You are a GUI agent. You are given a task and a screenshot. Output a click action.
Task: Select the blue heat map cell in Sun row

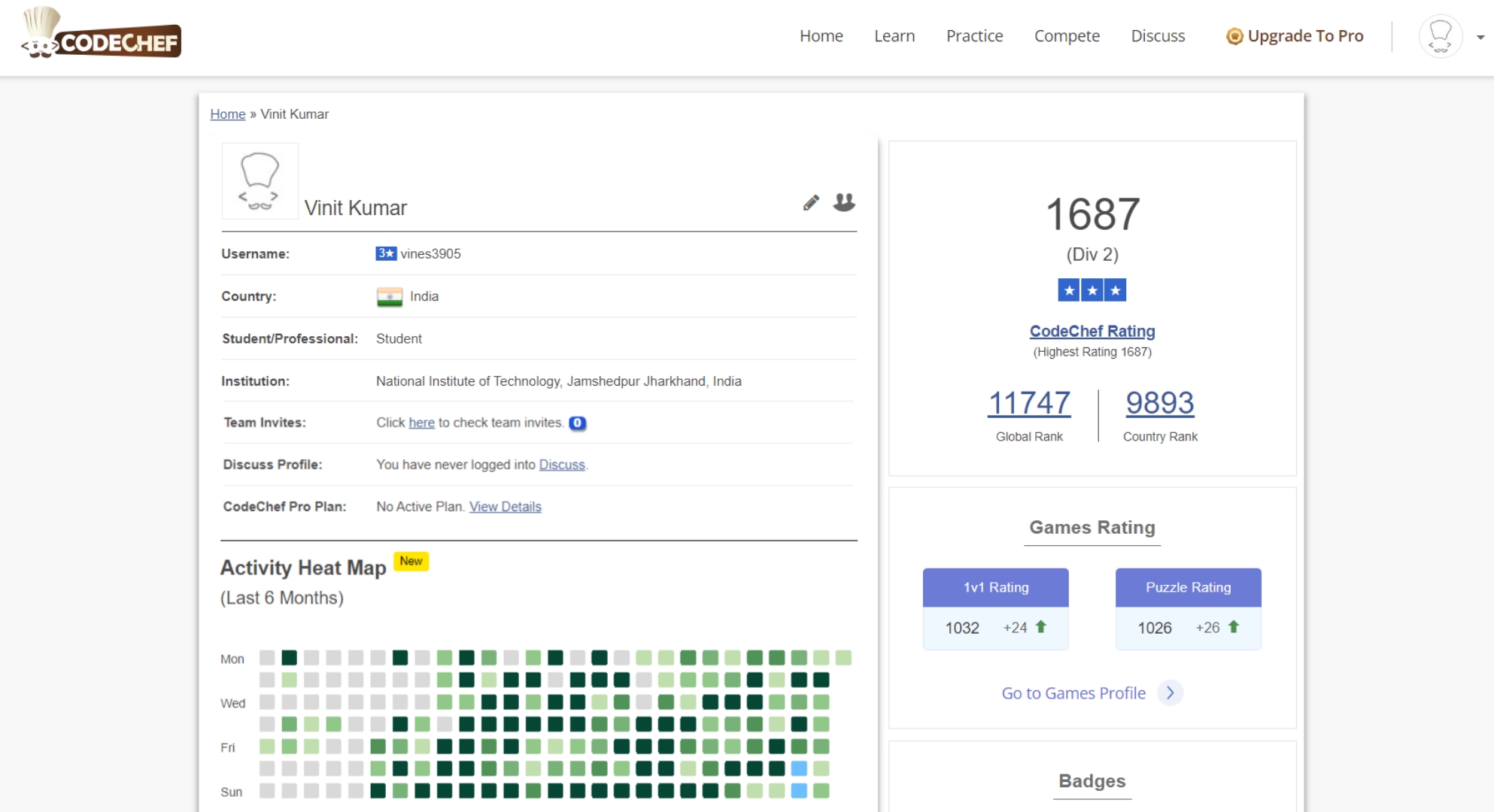coord(799,791)
